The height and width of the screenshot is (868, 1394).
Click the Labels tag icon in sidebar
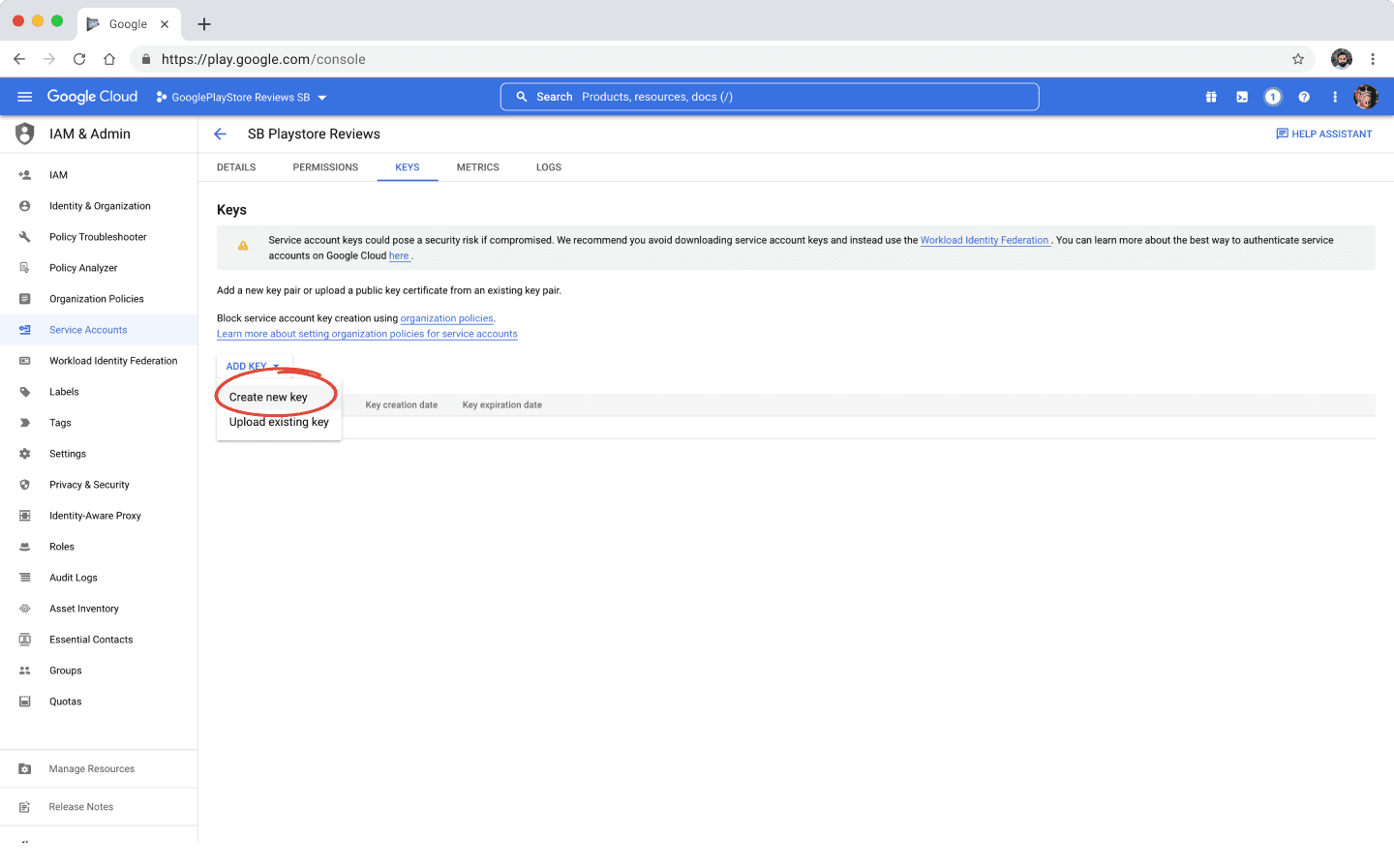click(25, 392)
